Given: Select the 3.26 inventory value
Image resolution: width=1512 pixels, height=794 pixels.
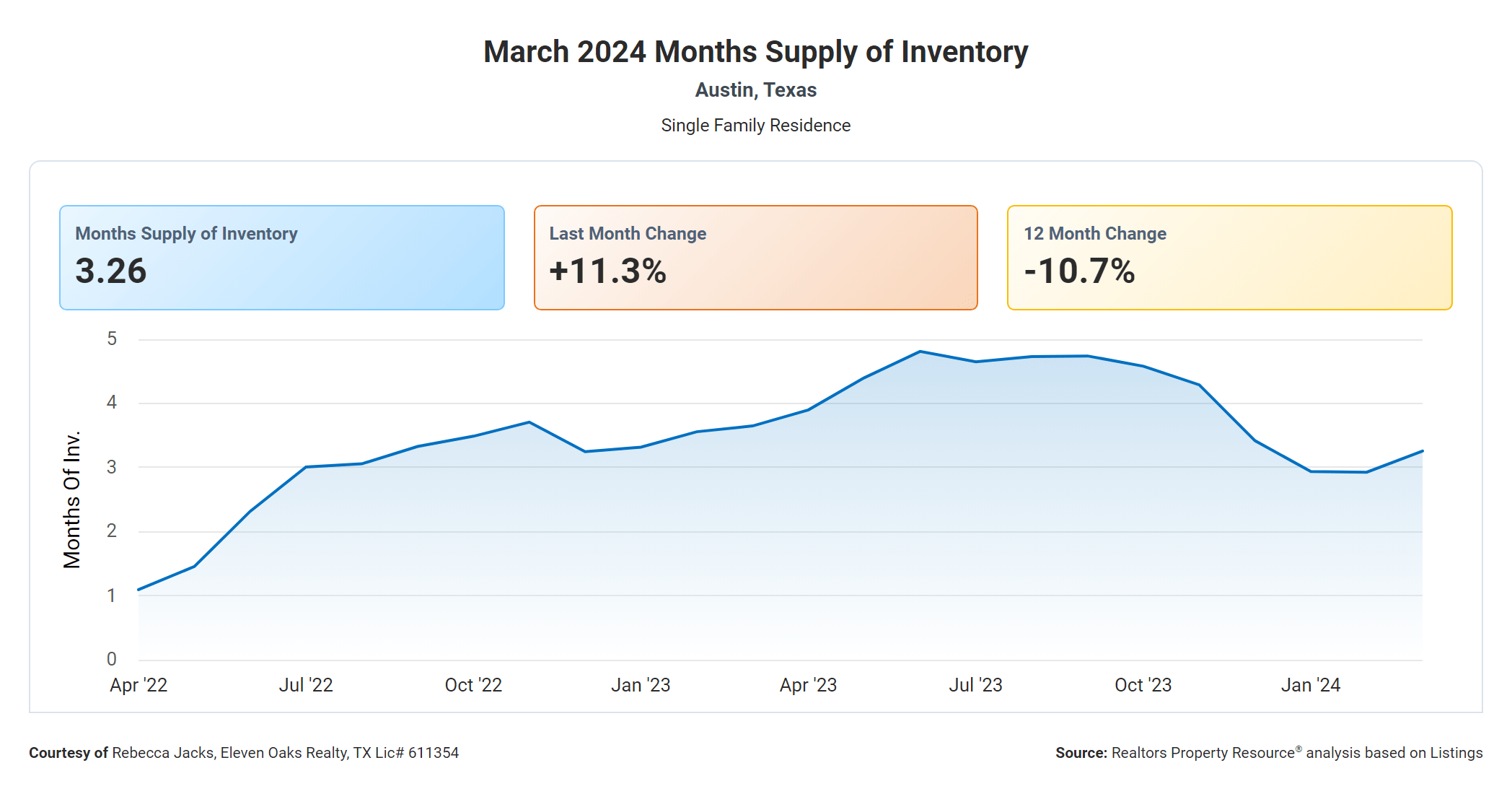Looking at the screenshot, I should (x=111, y=271).
